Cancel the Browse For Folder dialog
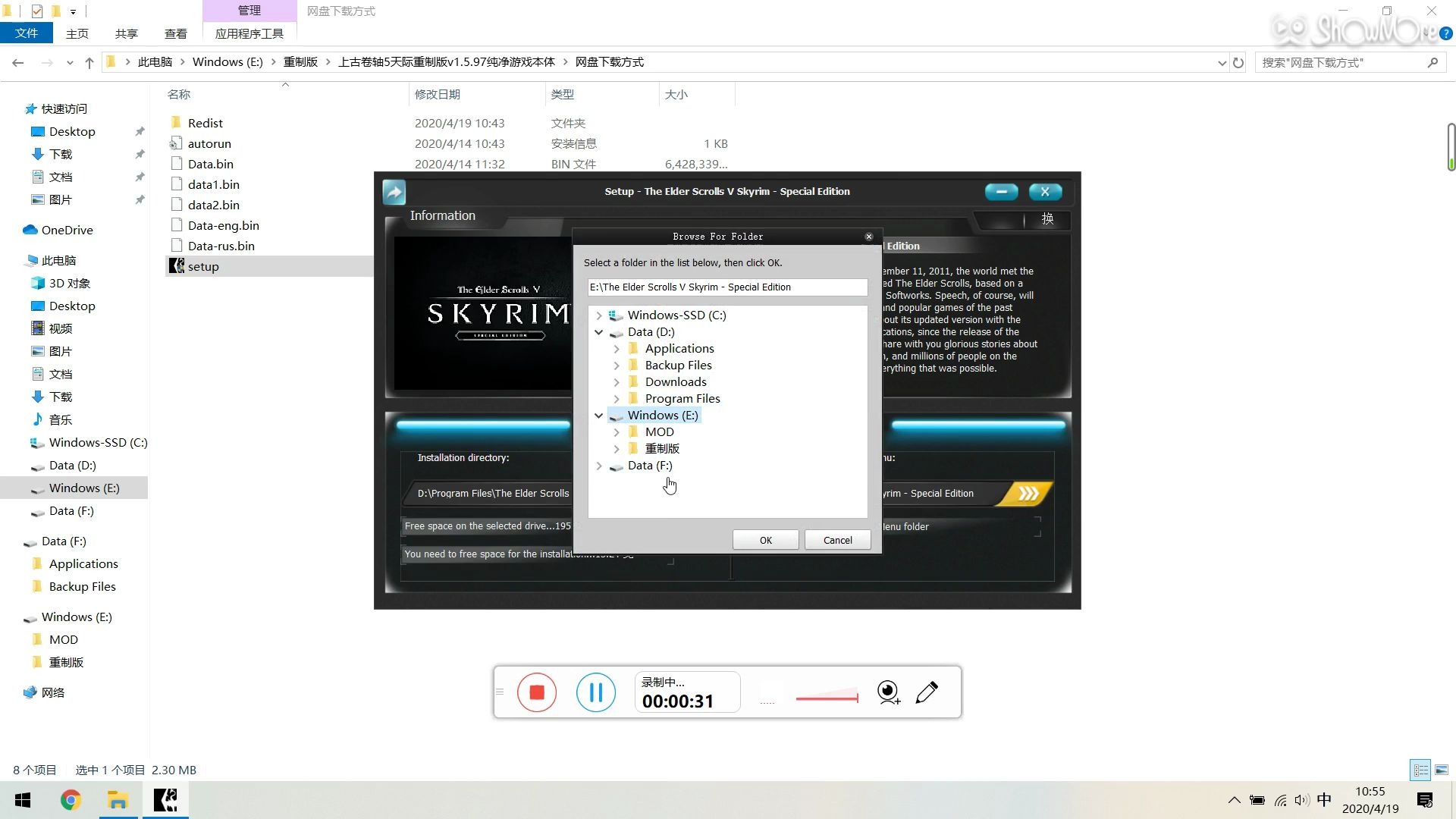 point(838,540)
